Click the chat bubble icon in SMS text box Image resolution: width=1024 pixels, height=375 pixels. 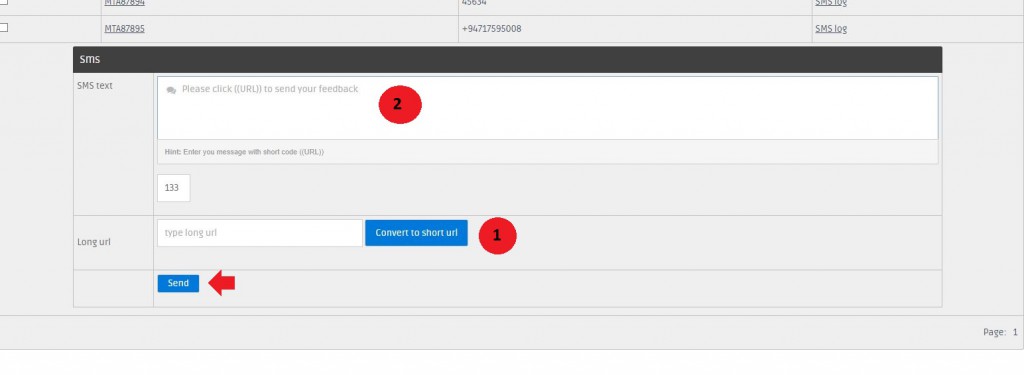coord(171,90)
